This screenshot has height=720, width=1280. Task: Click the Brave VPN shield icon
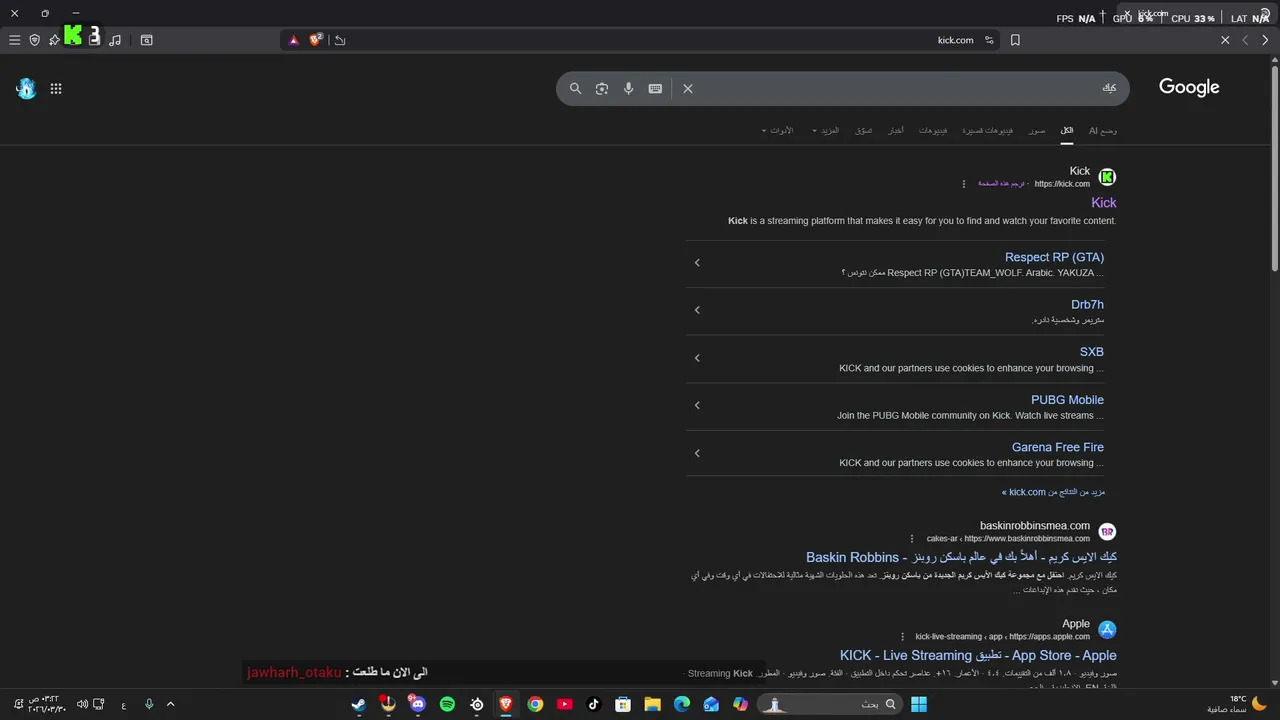[x=34, y=40]
